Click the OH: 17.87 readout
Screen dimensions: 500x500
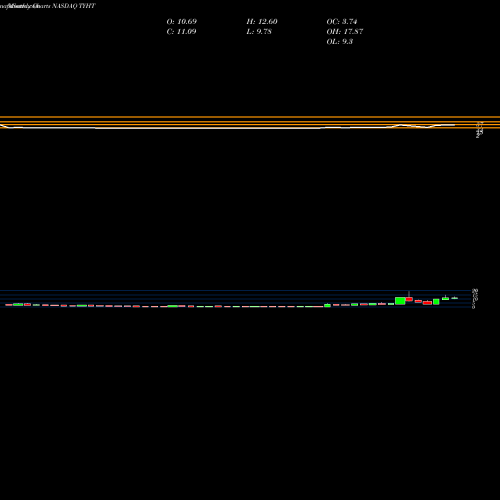[x=345, y=31]
